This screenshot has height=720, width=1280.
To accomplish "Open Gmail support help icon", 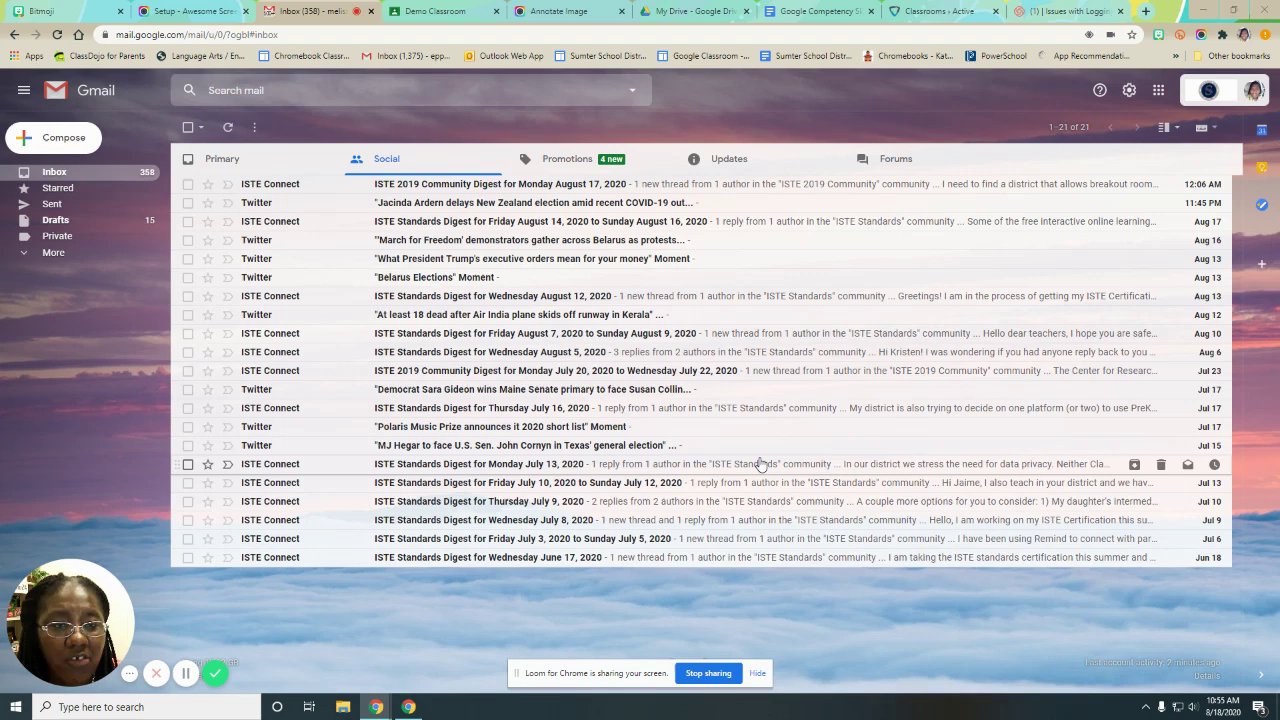I will pos(1100,90).
